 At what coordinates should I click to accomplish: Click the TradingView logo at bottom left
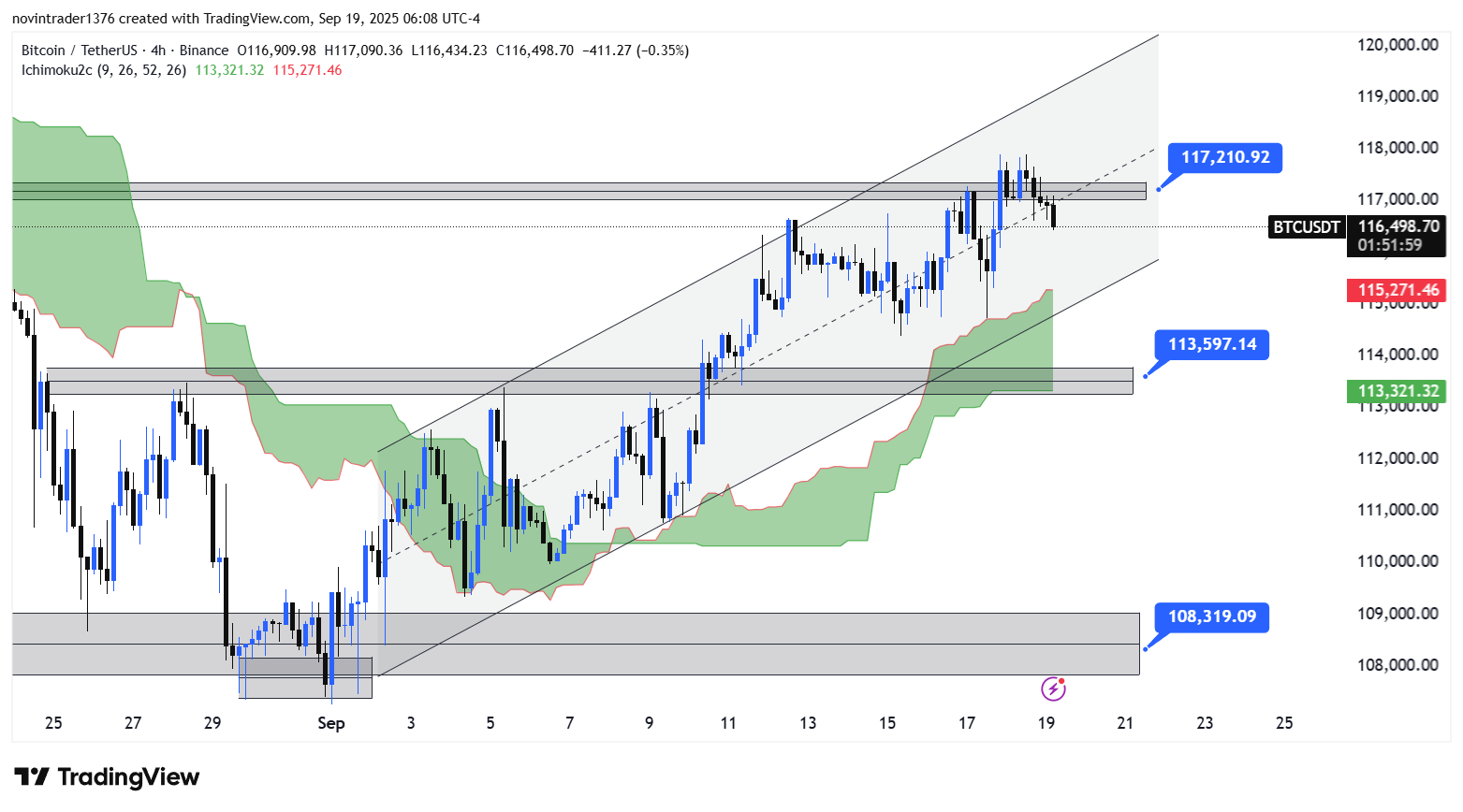[x=107, y=777]
